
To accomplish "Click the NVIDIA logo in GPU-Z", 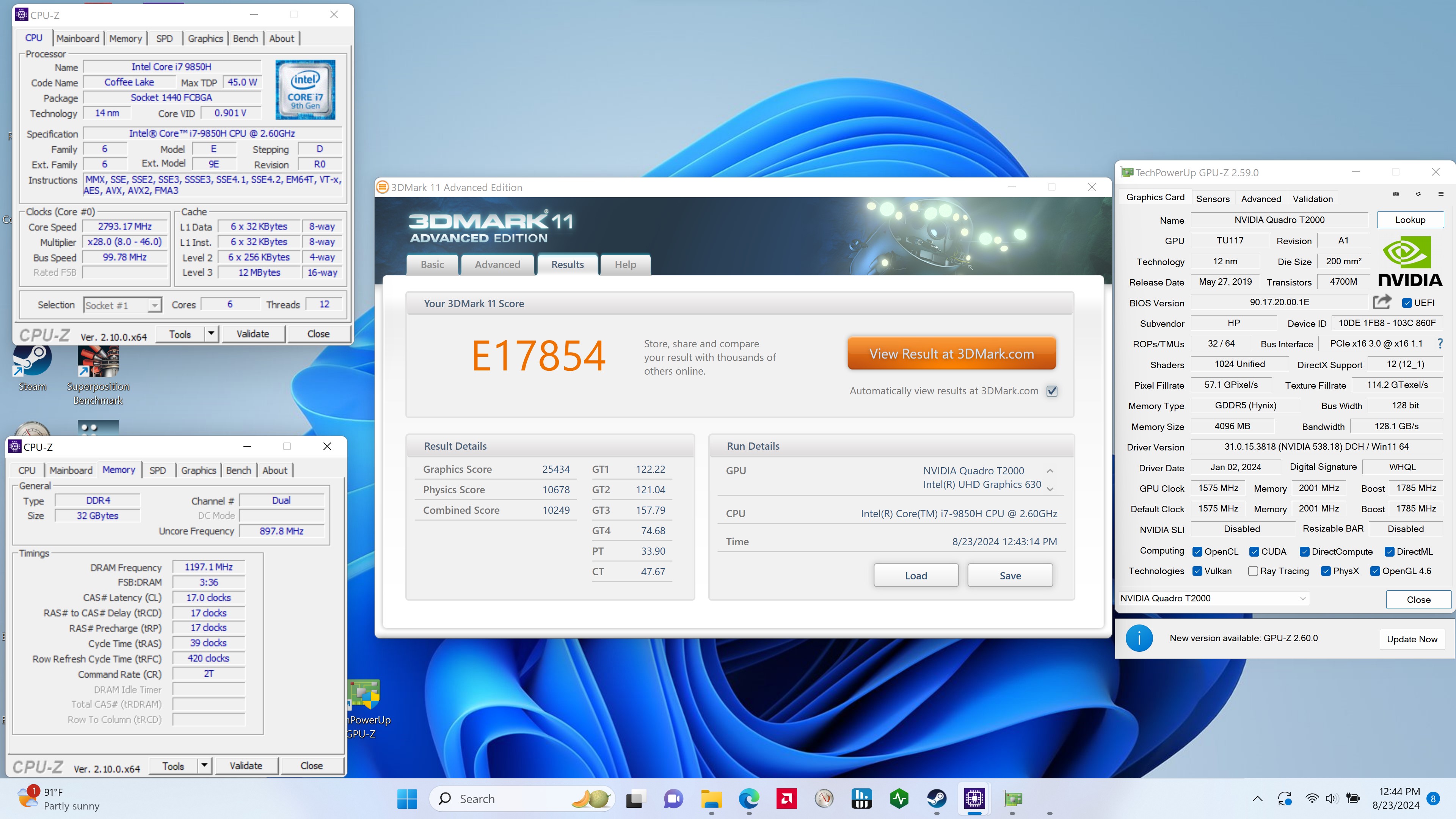I will click(x=1410, y=262).
